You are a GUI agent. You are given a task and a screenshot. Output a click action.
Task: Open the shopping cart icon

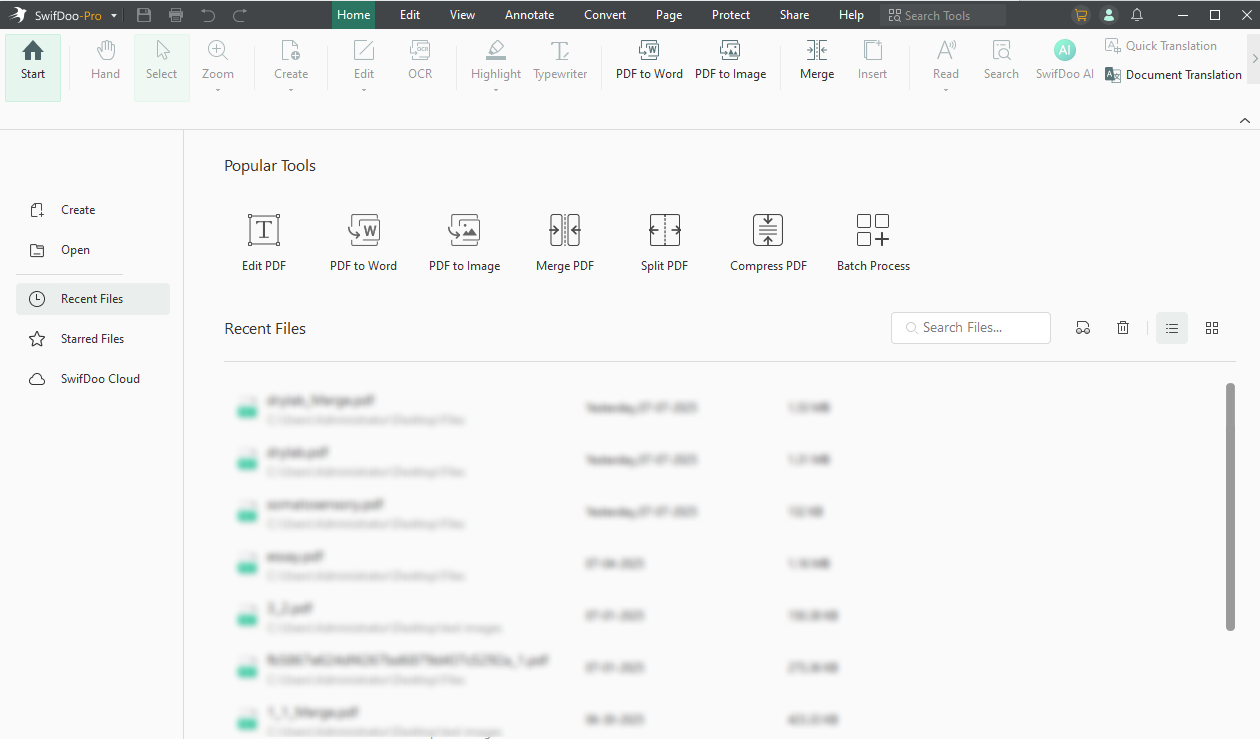tap(1080, 15)
